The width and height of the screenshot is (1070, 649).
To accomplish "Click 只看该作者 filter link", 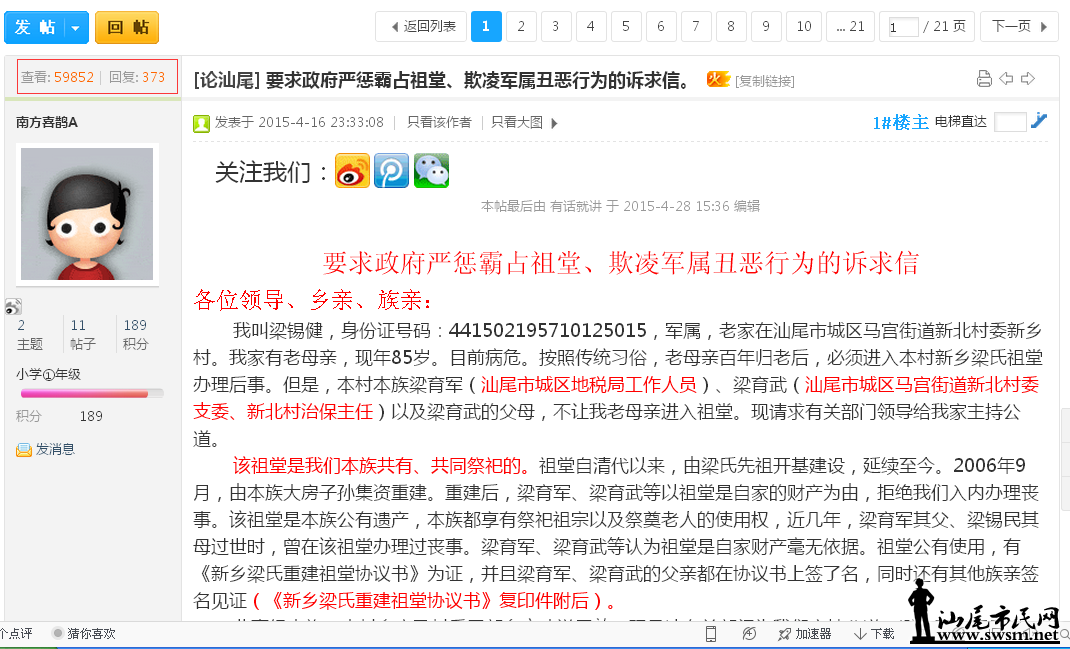I will [x=439, y=123].
